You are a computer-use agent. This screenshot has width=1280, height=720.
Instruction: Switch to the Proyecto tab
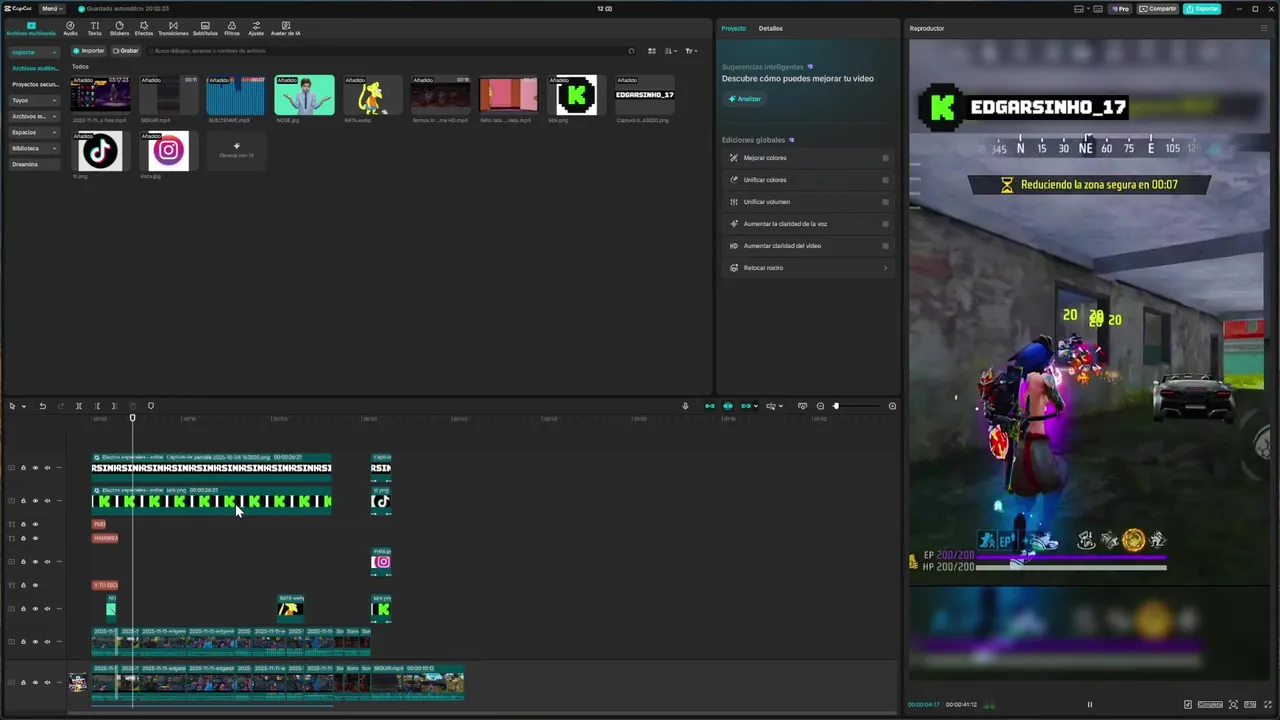[x=734, y=28]
